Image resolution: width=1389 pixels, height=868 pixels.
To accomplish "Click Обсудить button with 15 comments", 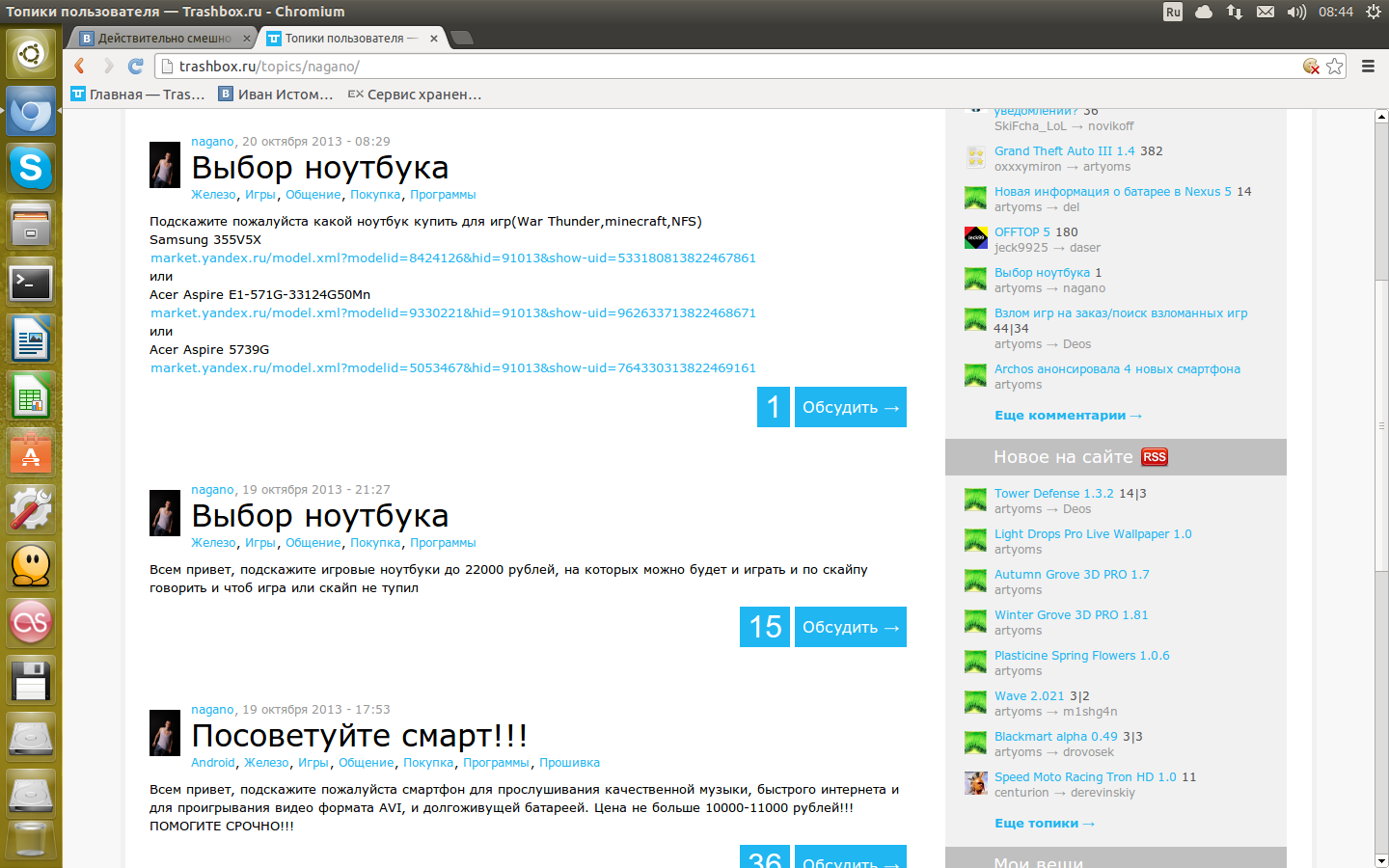I will coord(850,627).
